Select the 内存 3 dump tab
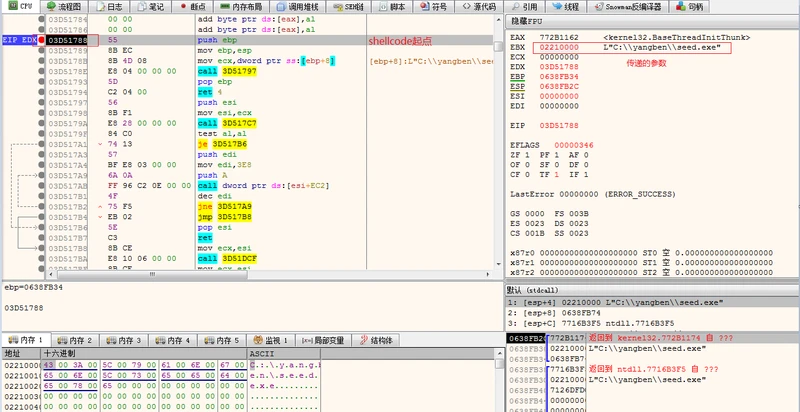Viewport: 800px width, 412px height. click(x=124, y=340)
